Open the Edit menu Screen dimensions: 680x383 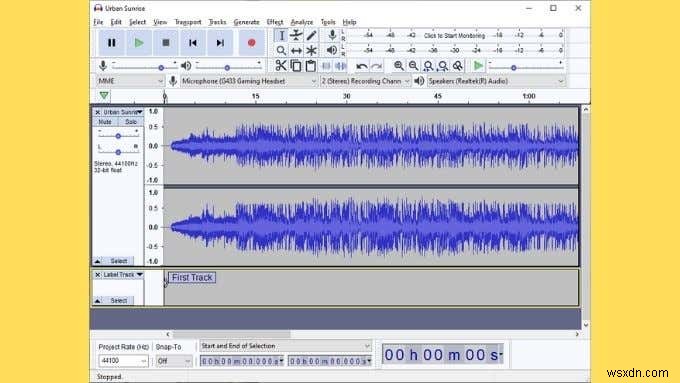(116, 22)
